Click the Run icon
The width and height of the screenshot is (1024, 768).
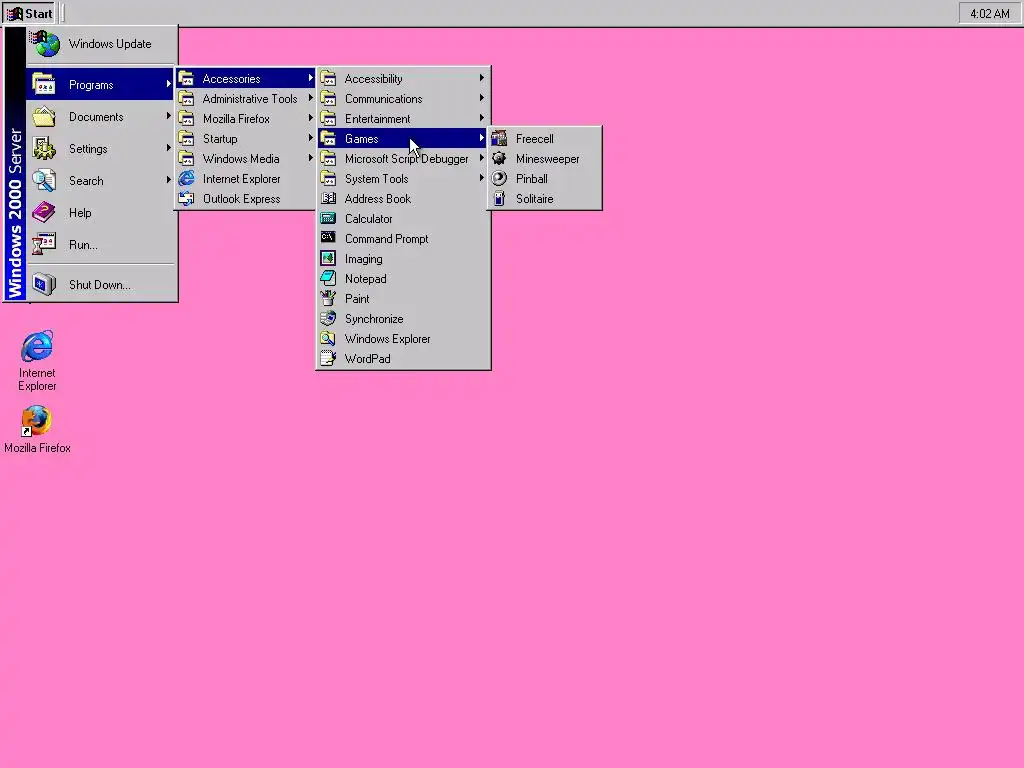click(x=44, y=244)
